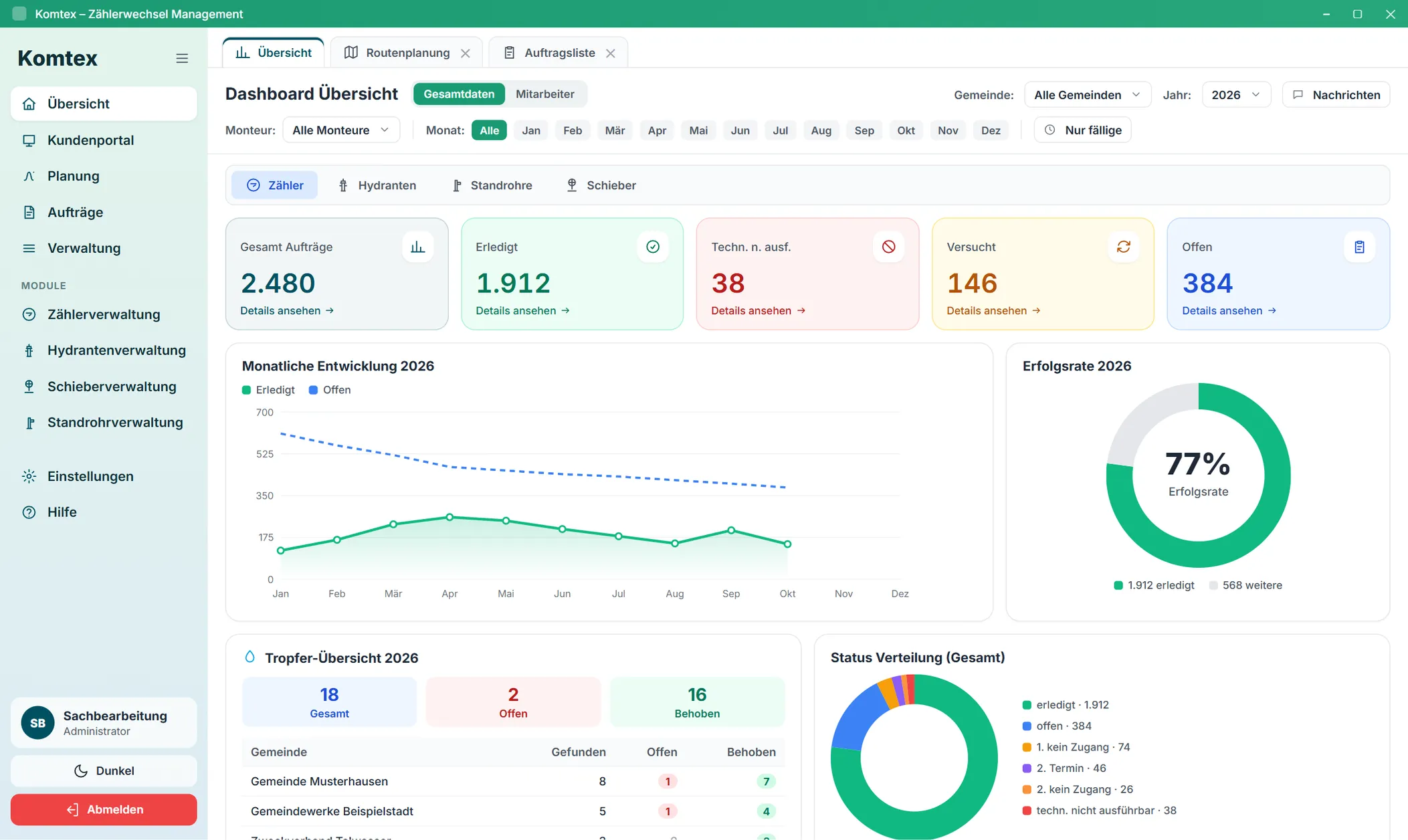Filter by month Okt
The height and width of the screenshot is (840, 1408).
906,130
